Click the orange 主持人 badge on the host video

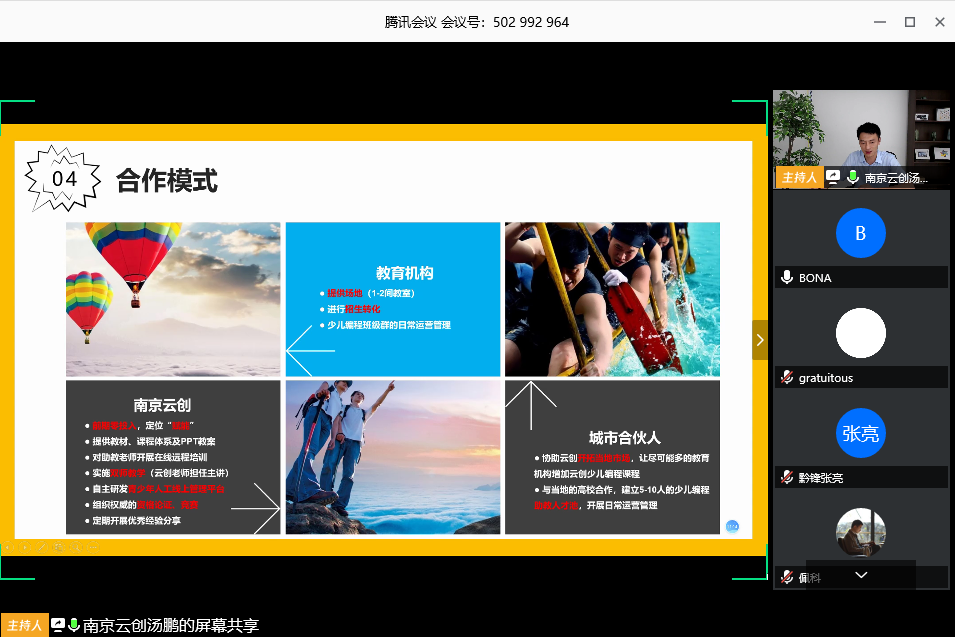click(798, 177)
